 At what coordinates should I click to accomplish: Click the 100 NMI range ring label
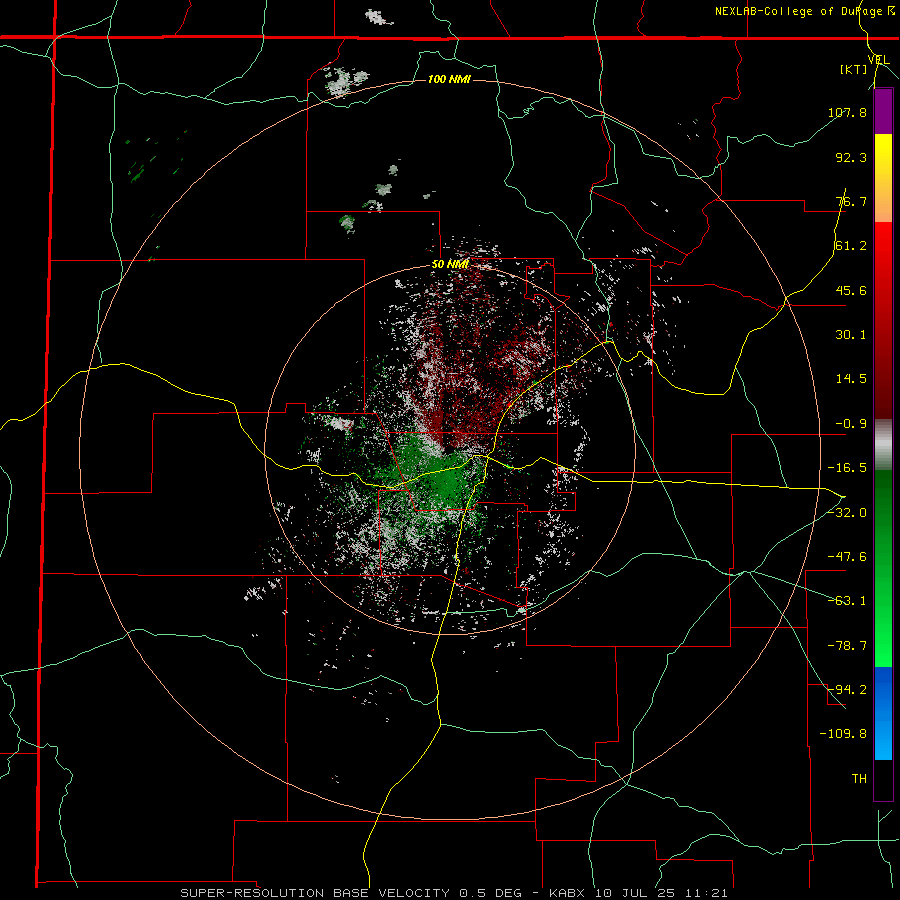point(449,79)
